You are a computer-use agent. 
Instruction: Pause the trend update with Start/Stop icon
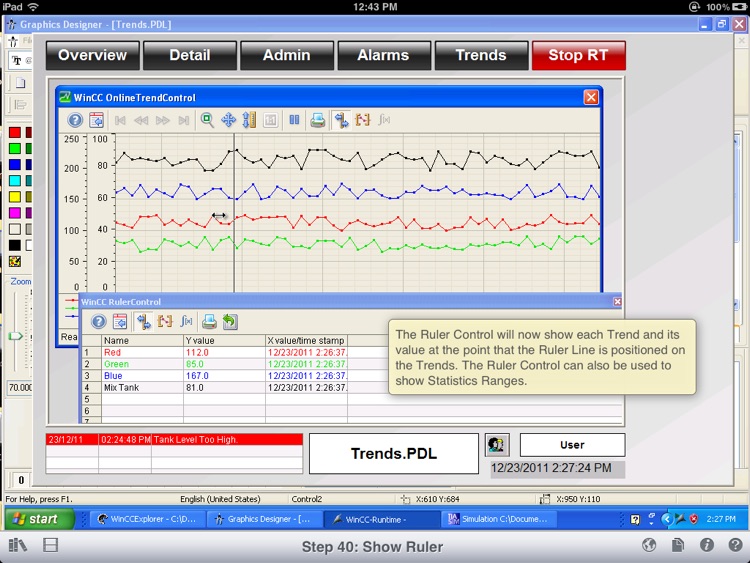coord(294,120)
